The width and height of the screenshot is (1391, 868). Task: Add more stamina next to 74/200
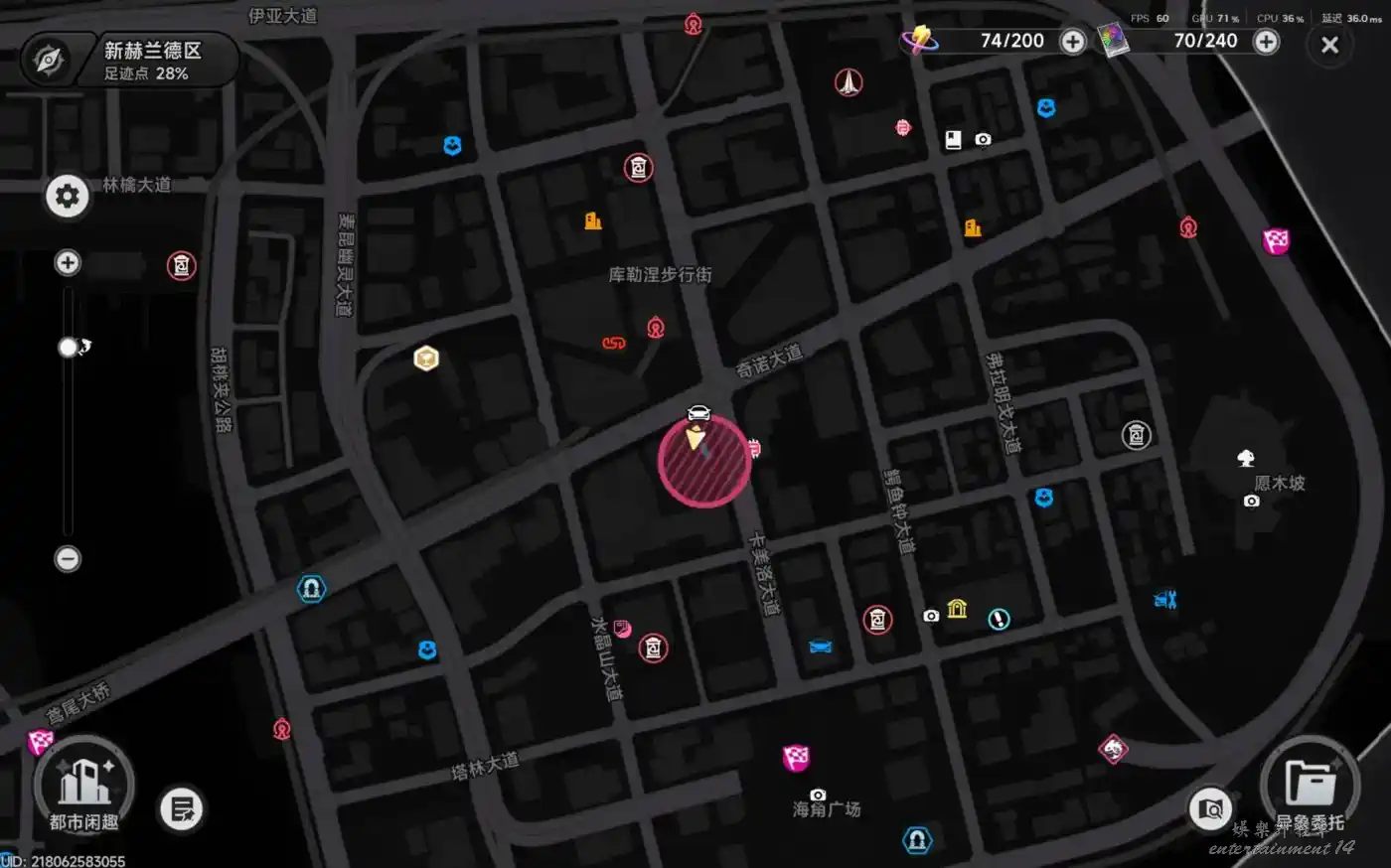(1073, 42)
